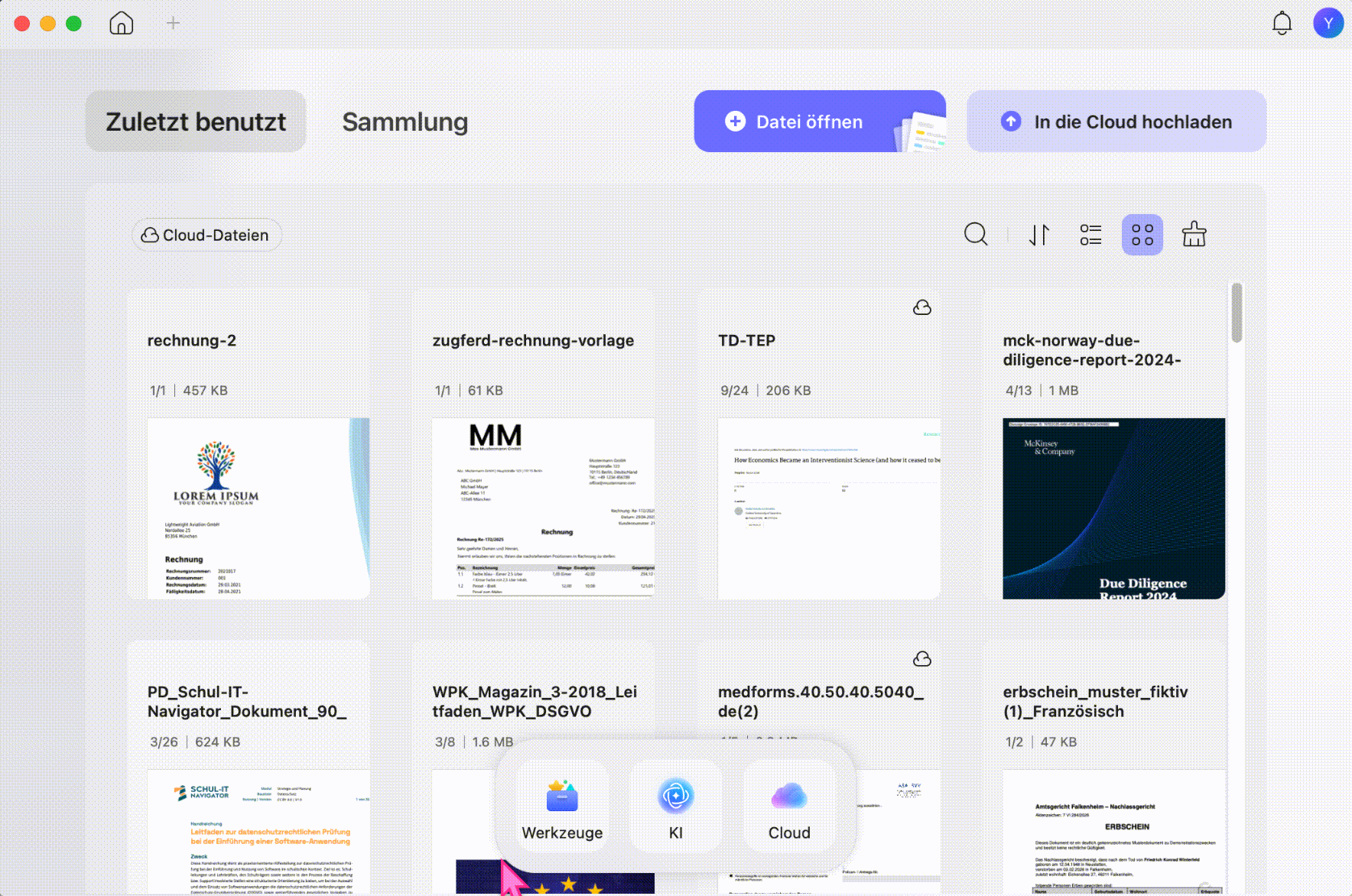
Task: Open the user profile avatar Y
Action: (x=1328, y=23)
